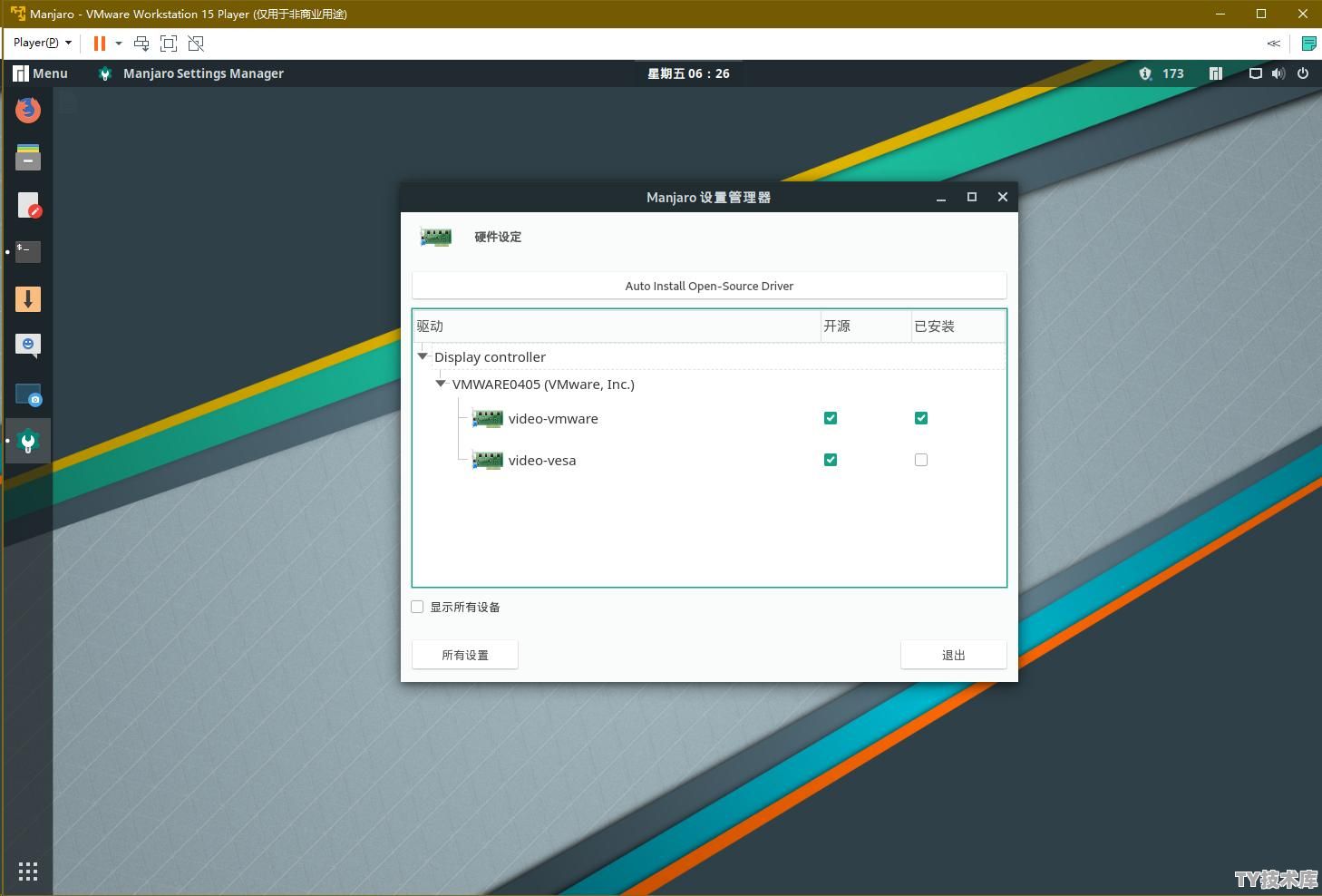Sort by the 驱动 column header

[x=617, y=326]
